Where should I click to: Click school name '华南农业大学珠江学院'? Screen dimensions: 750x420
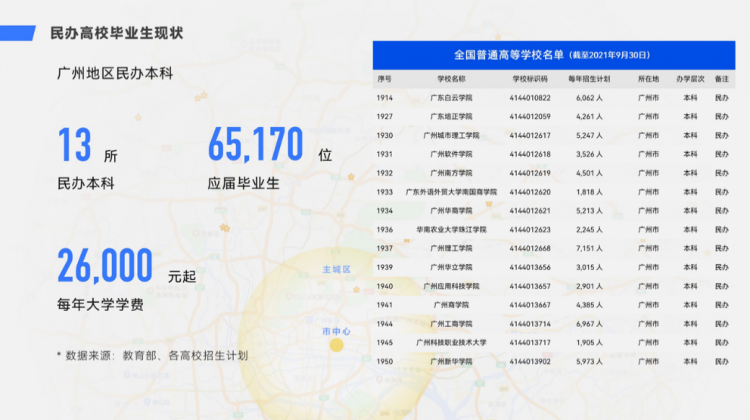click(451, 230)
